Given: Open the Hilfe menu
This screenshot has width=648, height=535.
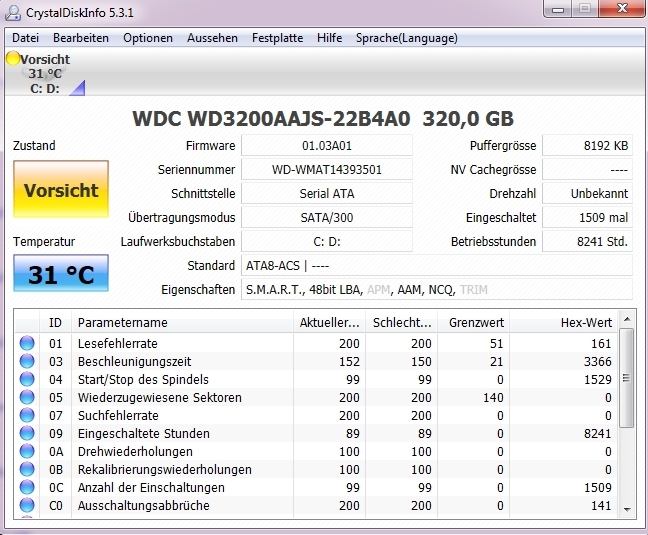Looking at the screenshot, I should pyautogui.click(x=329, y=38).
